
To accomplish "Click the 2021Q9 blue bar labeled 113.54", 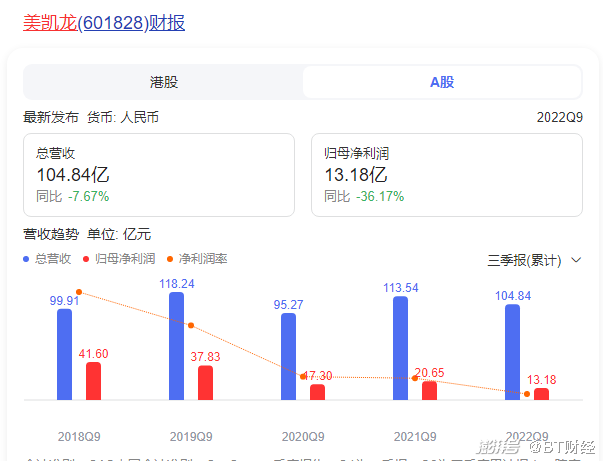I will tap(400, 348).
